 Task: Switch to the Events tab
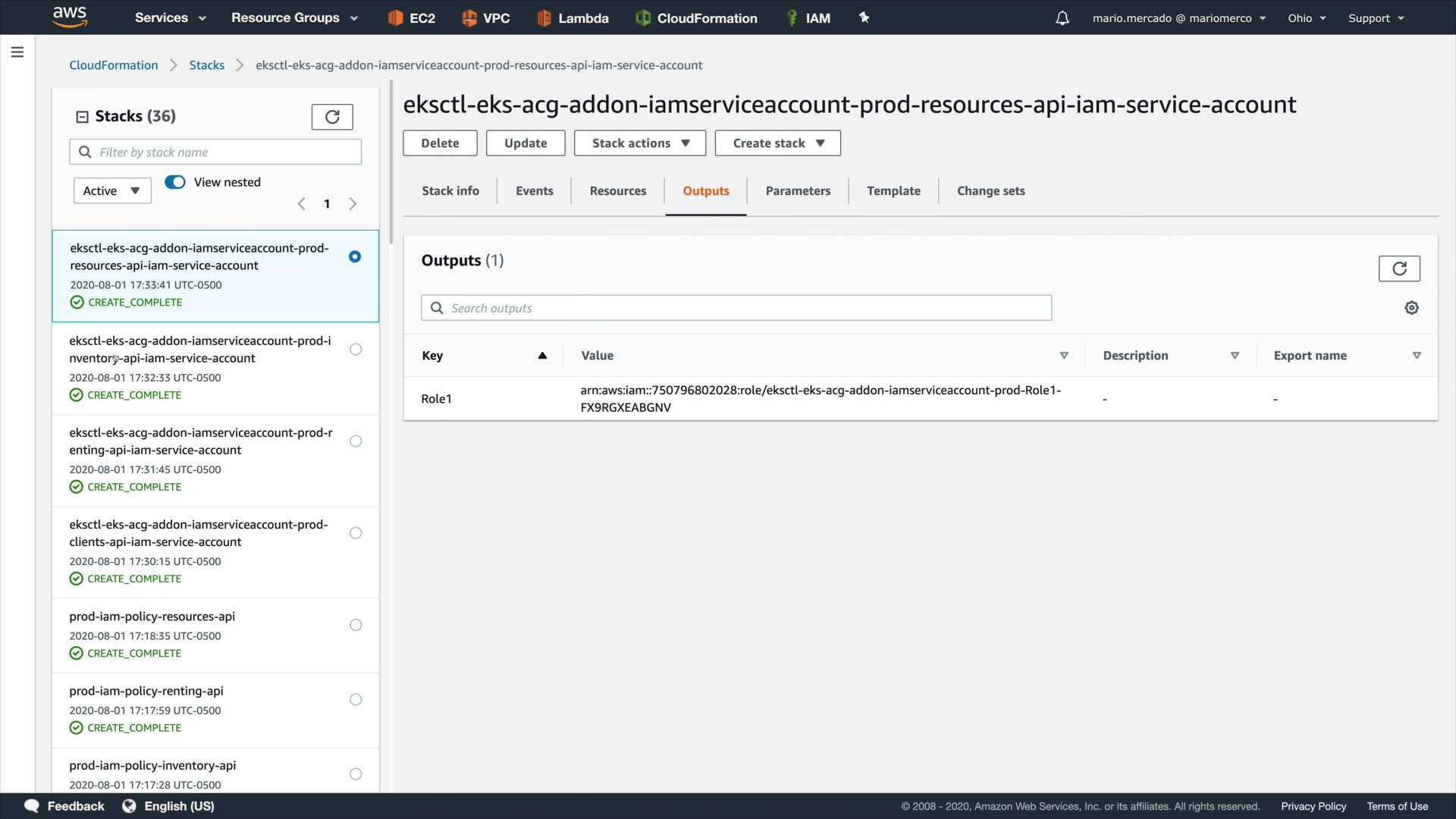[534, 191]
